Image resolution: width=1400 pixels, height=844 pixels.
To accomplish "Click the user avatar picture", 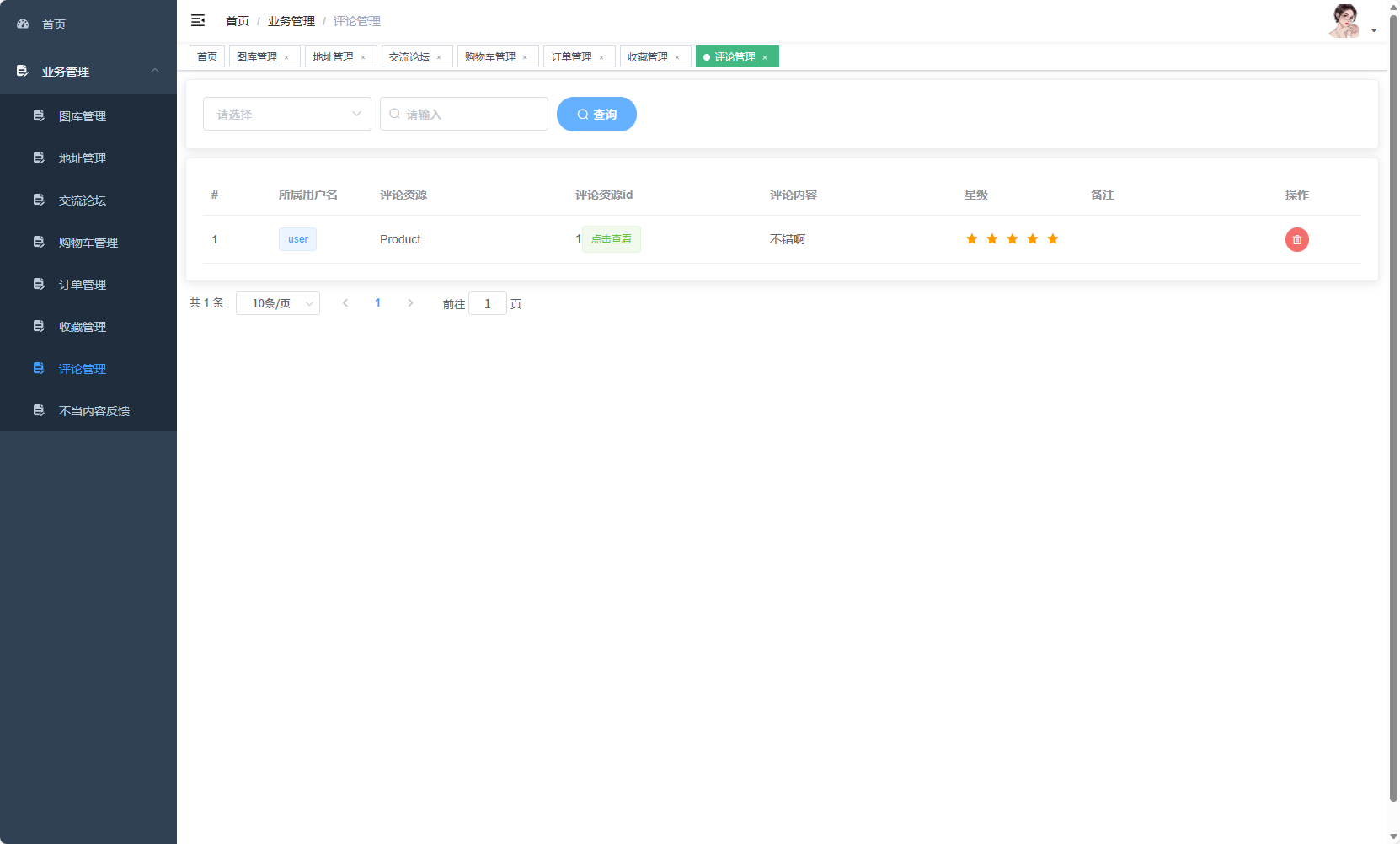I will (1344, 22).
